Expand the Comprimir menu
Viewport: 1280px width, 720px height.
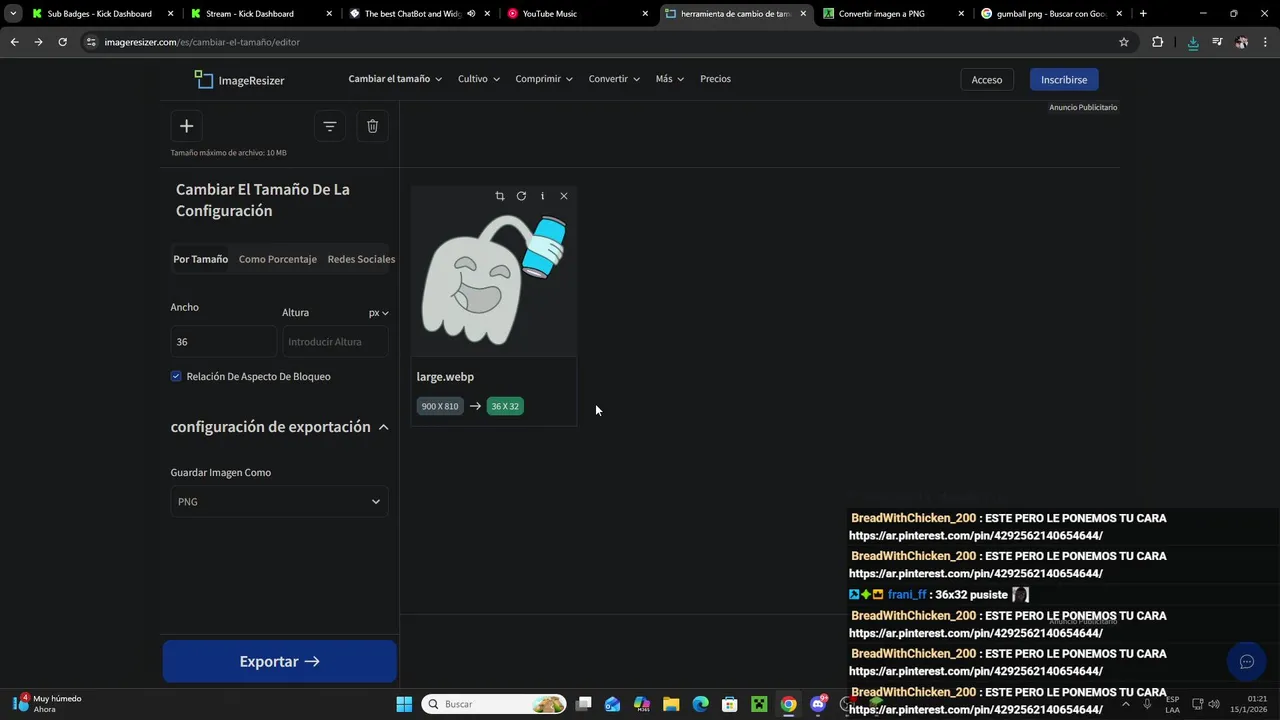(x=544, y=79)
